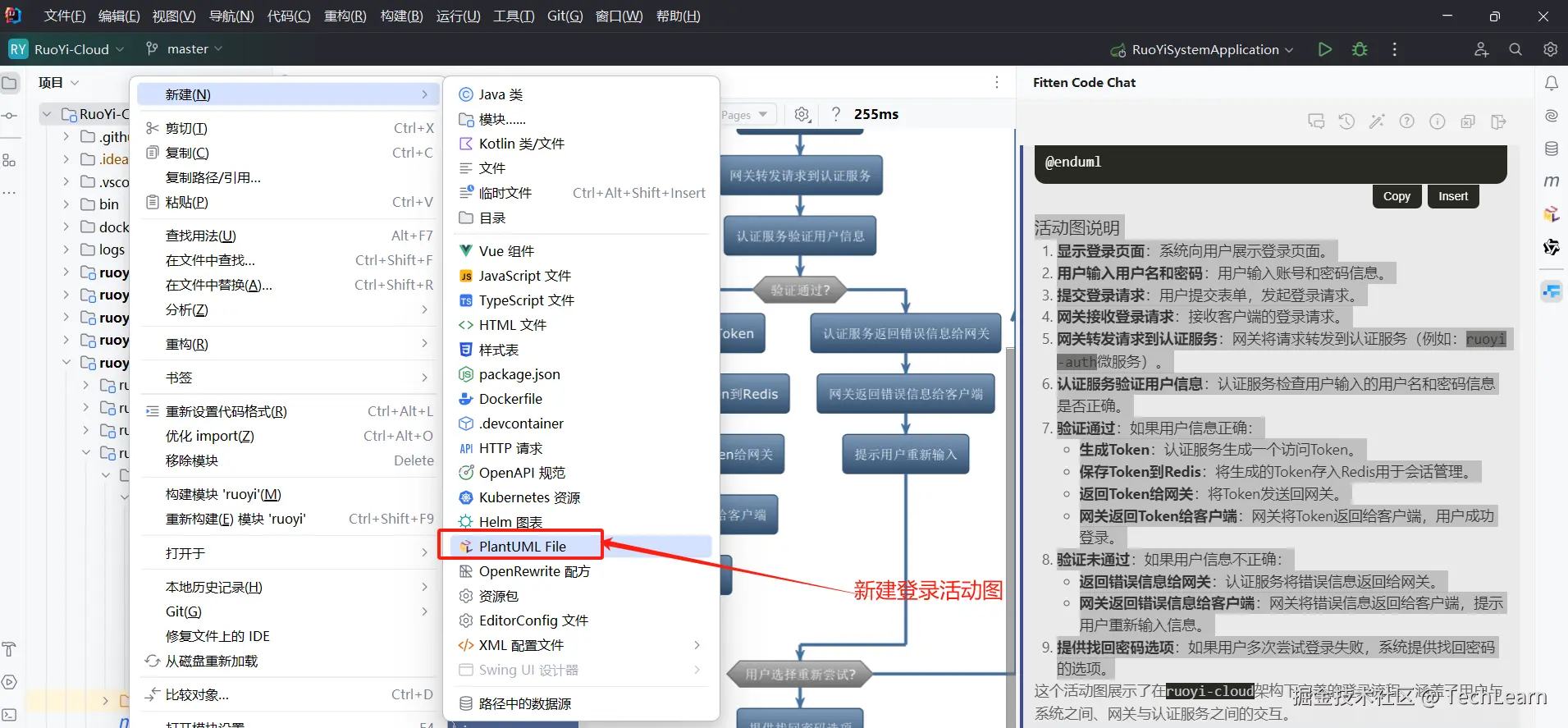This screenshot has width=1568, height=728.
Task: Expand the bin folder node
Action: pos(66,204)
